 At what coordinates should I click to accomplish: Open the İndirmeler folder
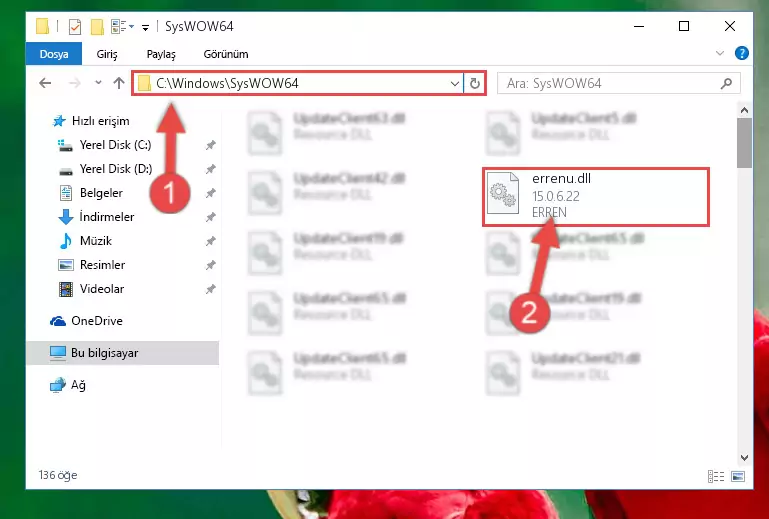pyautogui.click(x=106, y=217)
